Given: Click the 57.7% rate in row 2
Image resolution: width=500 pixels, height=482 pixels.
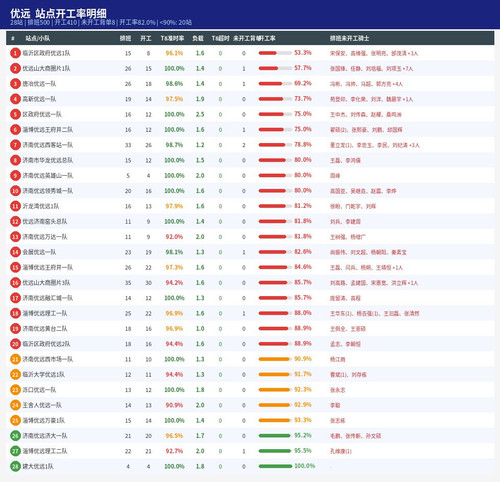Looking at the screenshot, I should click(303, 68).
